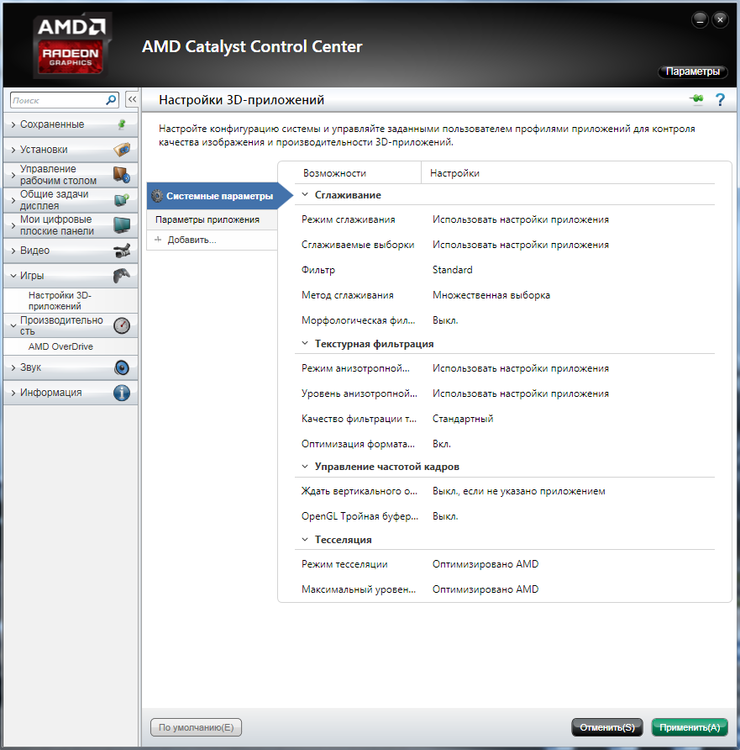Click the Видео camera icon
740x750 pixels.
[x=121, y=250]
